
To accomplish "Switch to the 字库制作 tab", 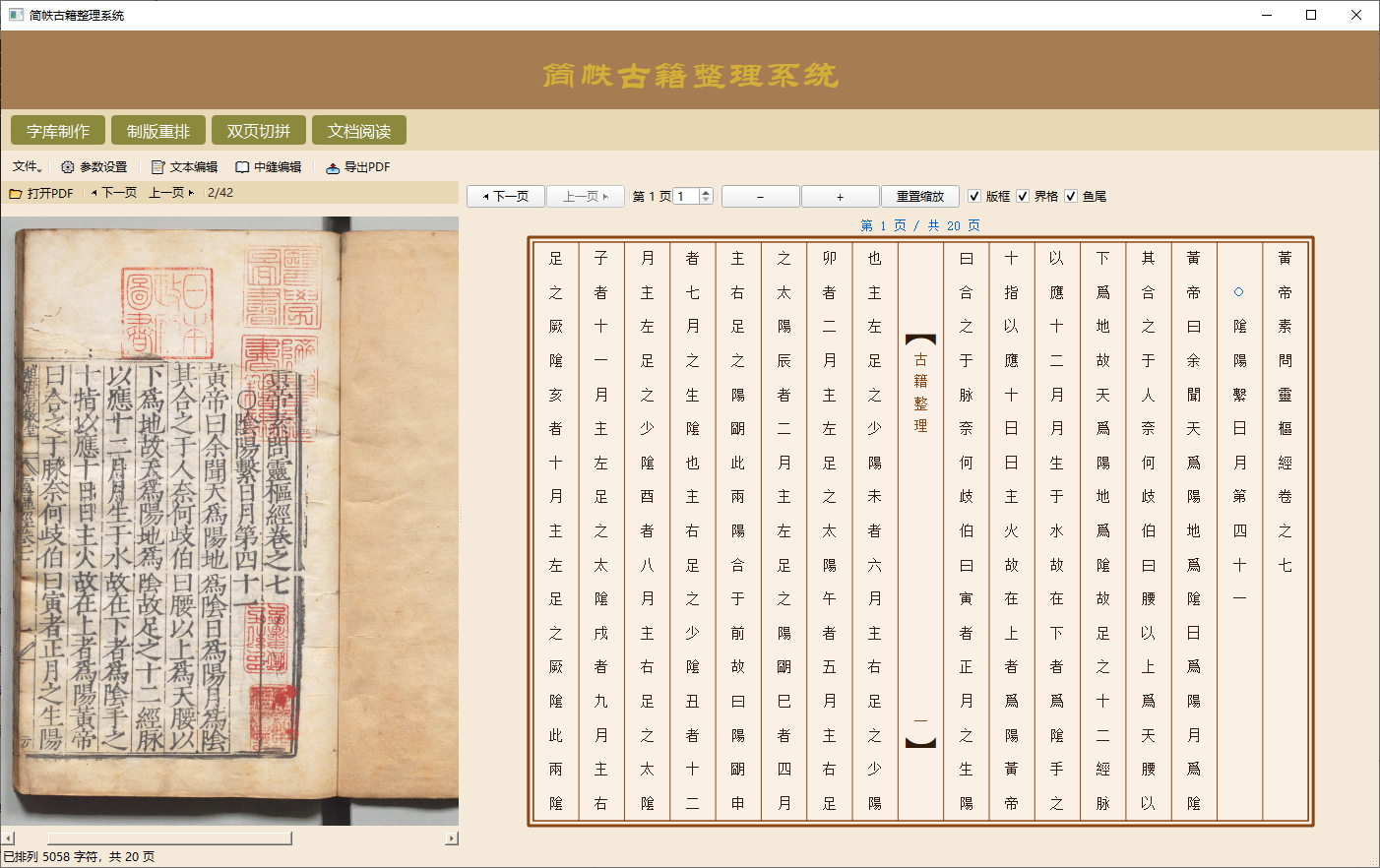I will [x=58, y=131].
